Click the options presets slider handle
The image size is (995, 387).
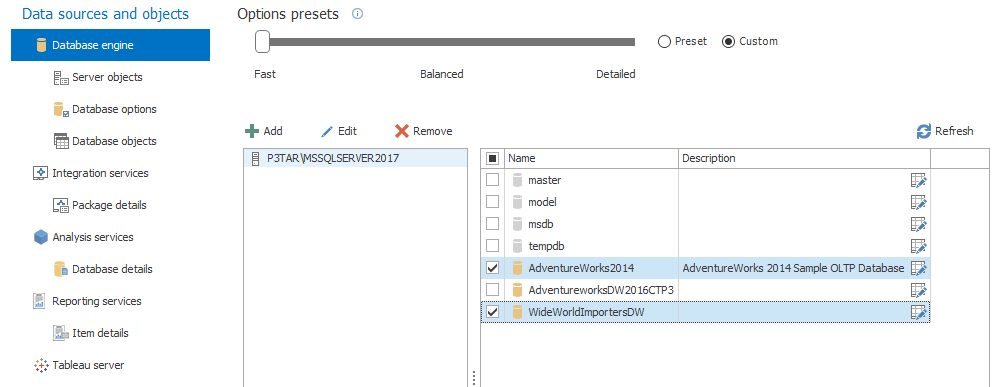coord(262,42)
